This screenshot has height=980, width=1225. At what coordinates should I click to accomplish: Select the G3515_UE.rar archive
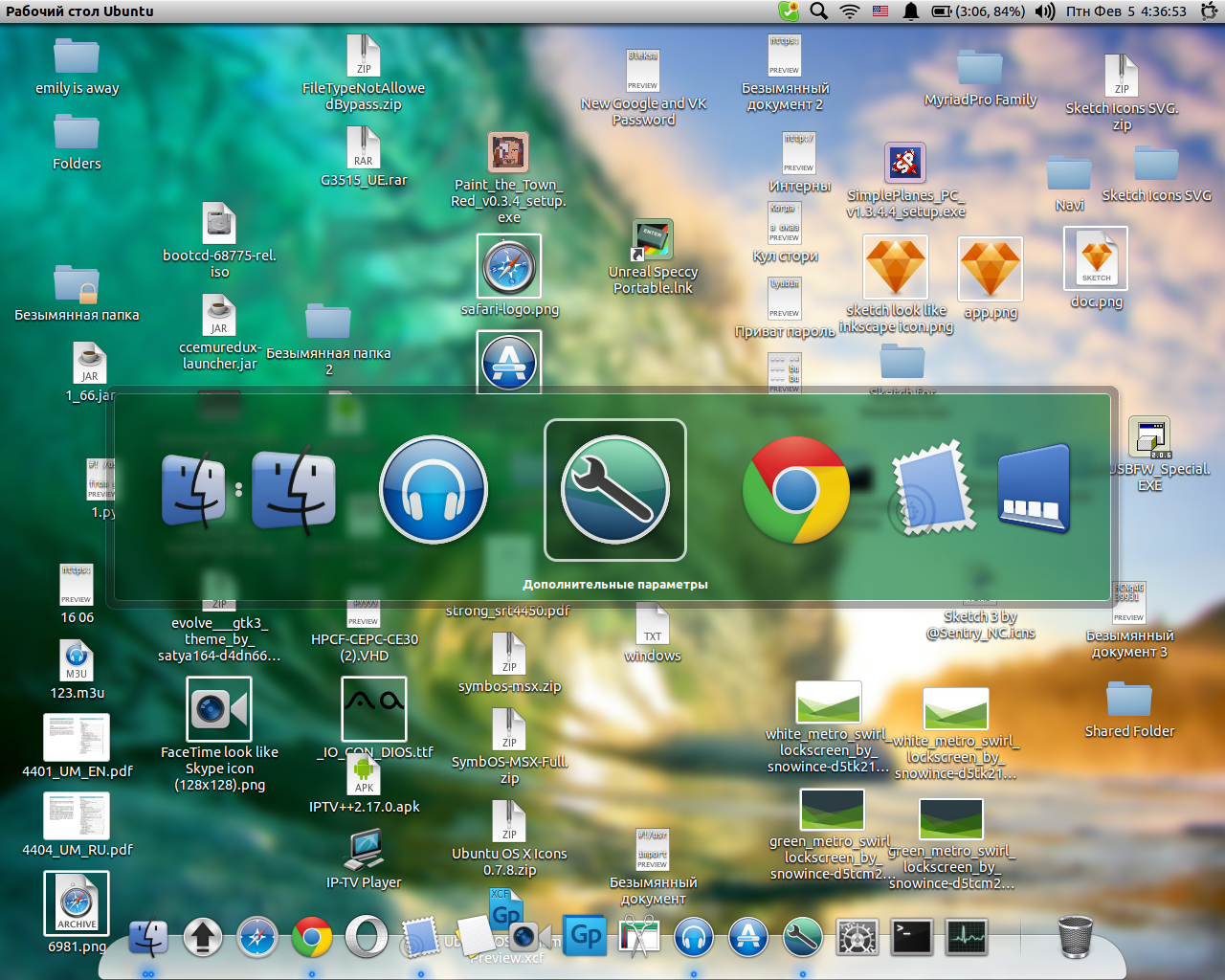coord(364,147)
